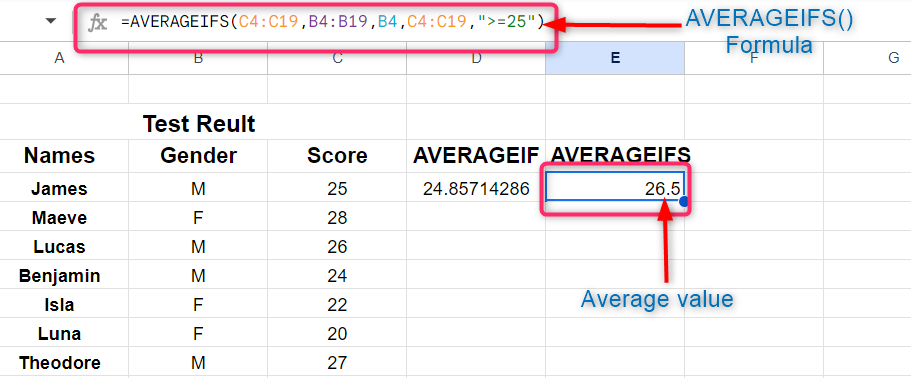Image resolution: width=911 pixels, height=378 pixels.
Task: Select Theodore's gender cell
Action: tap(198, 362)
